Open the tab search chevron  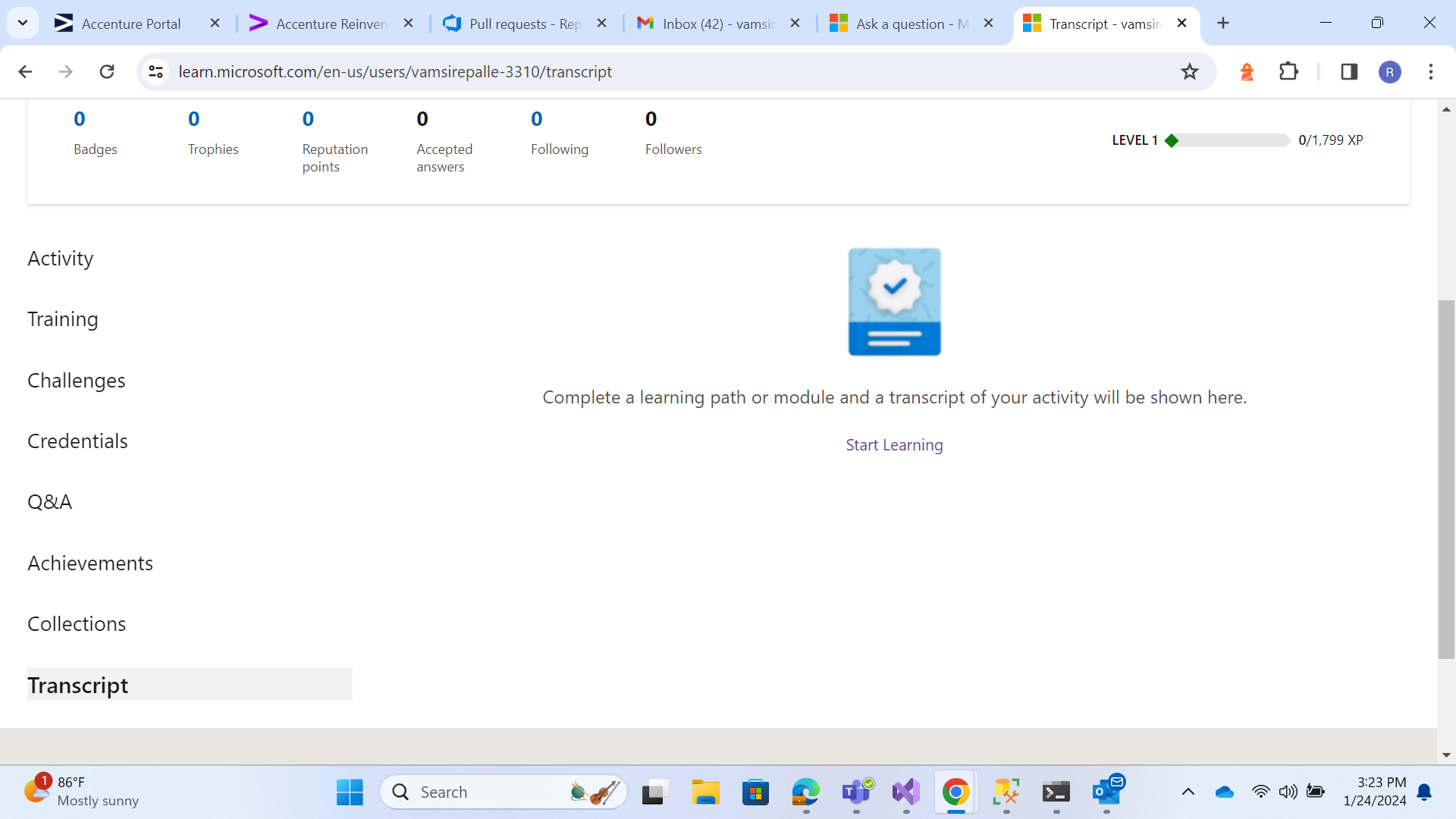[22, 23]
